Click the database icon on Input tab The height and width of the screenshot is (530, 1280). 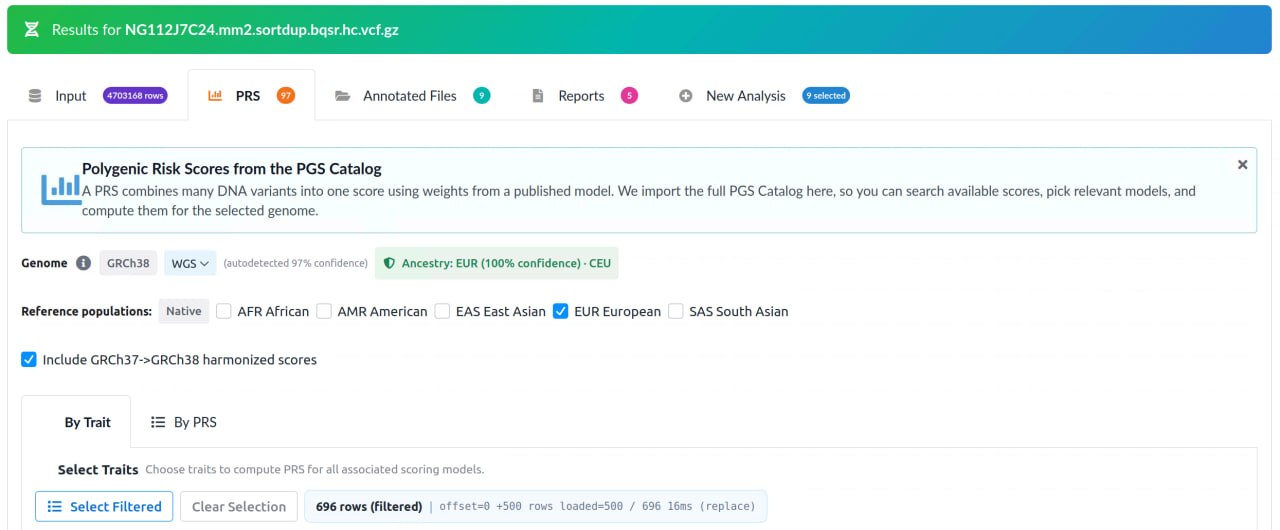(x=35, y=96)
